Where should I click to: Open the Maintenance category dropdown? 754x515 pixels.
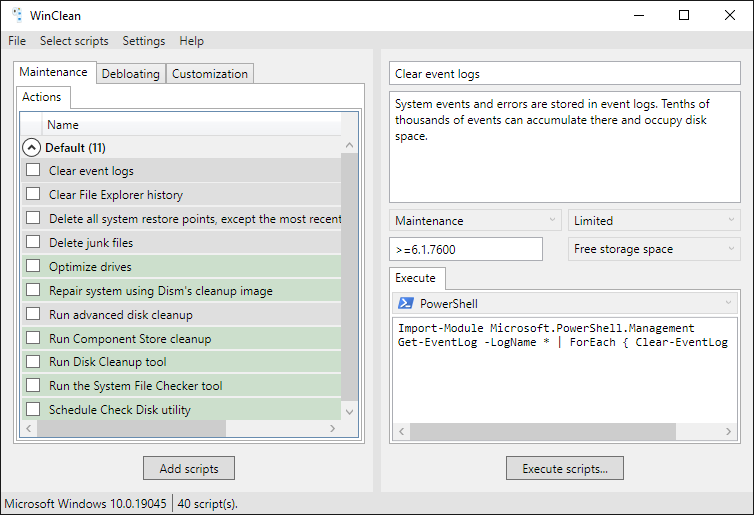tap(475, 220)
